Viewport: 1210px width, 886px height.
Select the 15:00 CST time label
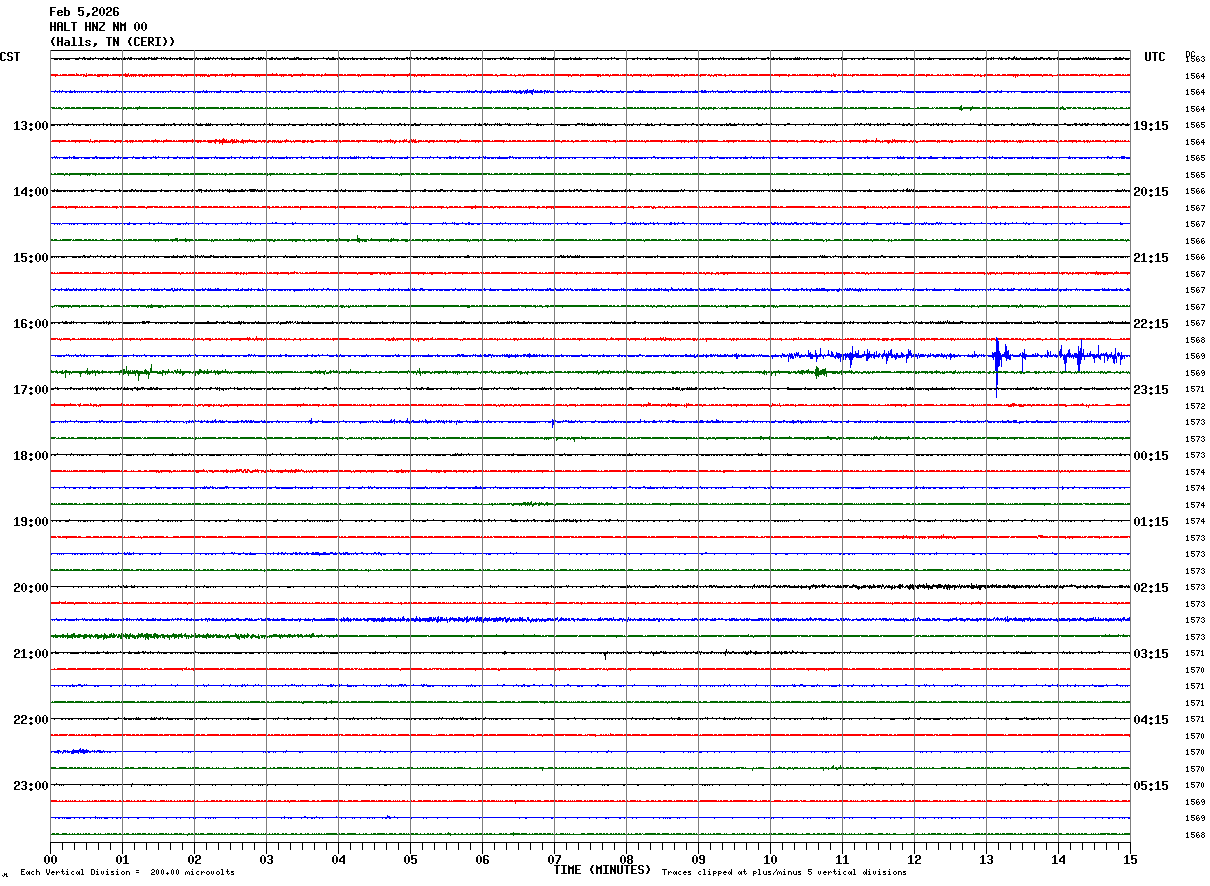[x=31, y=258]
